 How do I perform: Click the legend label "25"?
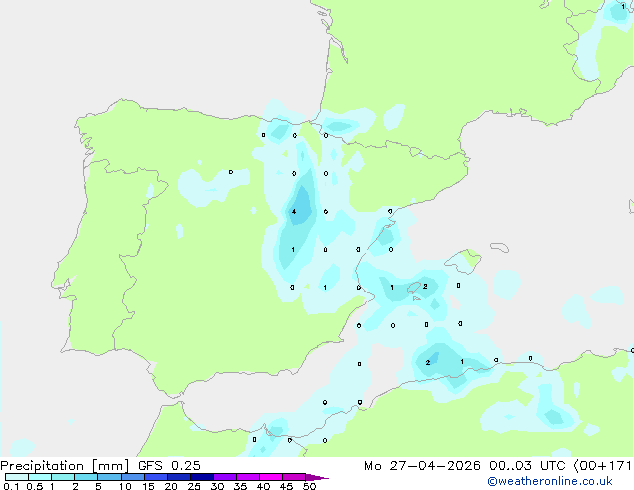pyautogui.click(x=194, y=486)
